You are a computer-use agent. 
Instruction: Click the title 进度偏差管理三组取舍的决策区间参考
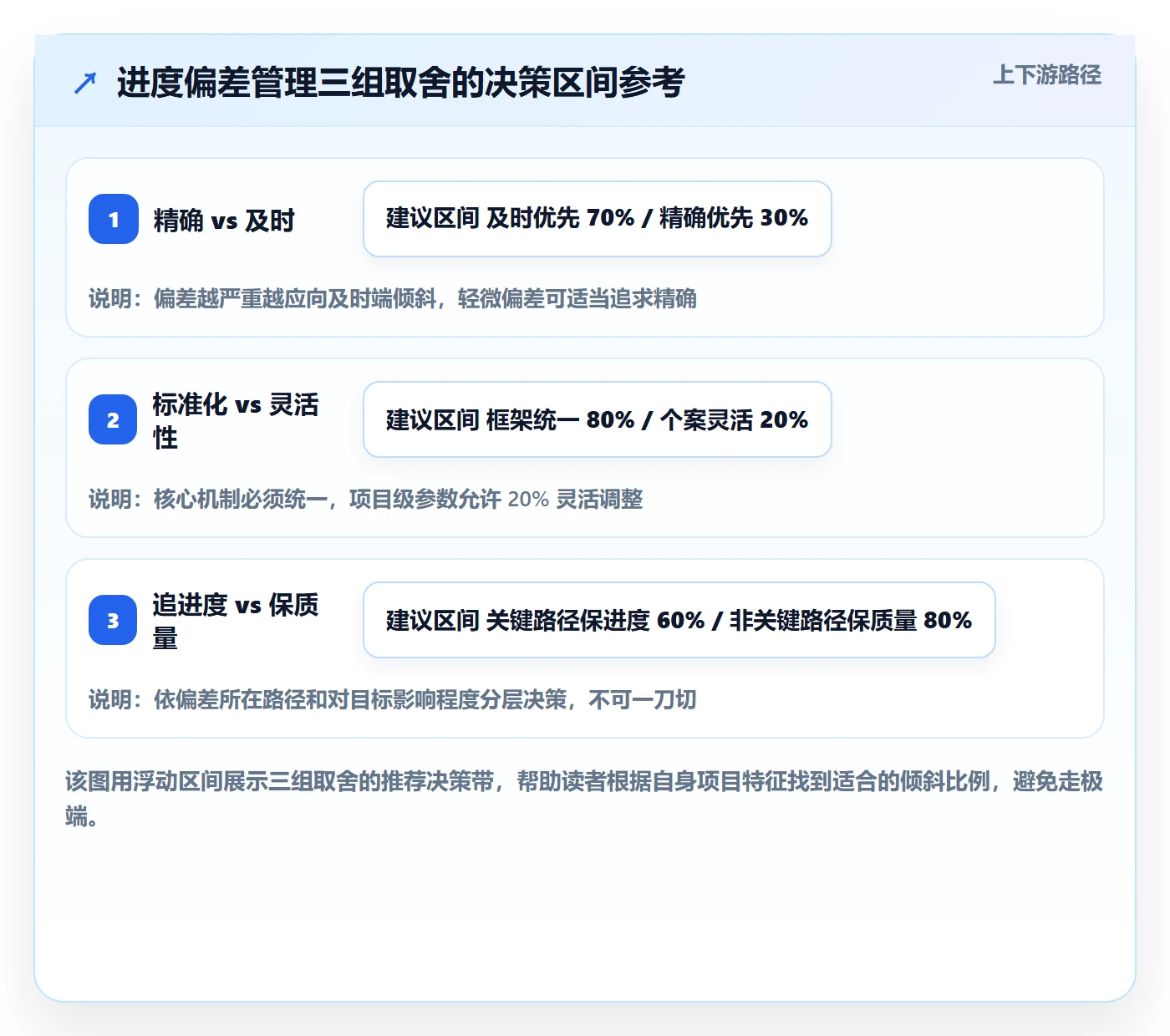click(x=401, y=83)
